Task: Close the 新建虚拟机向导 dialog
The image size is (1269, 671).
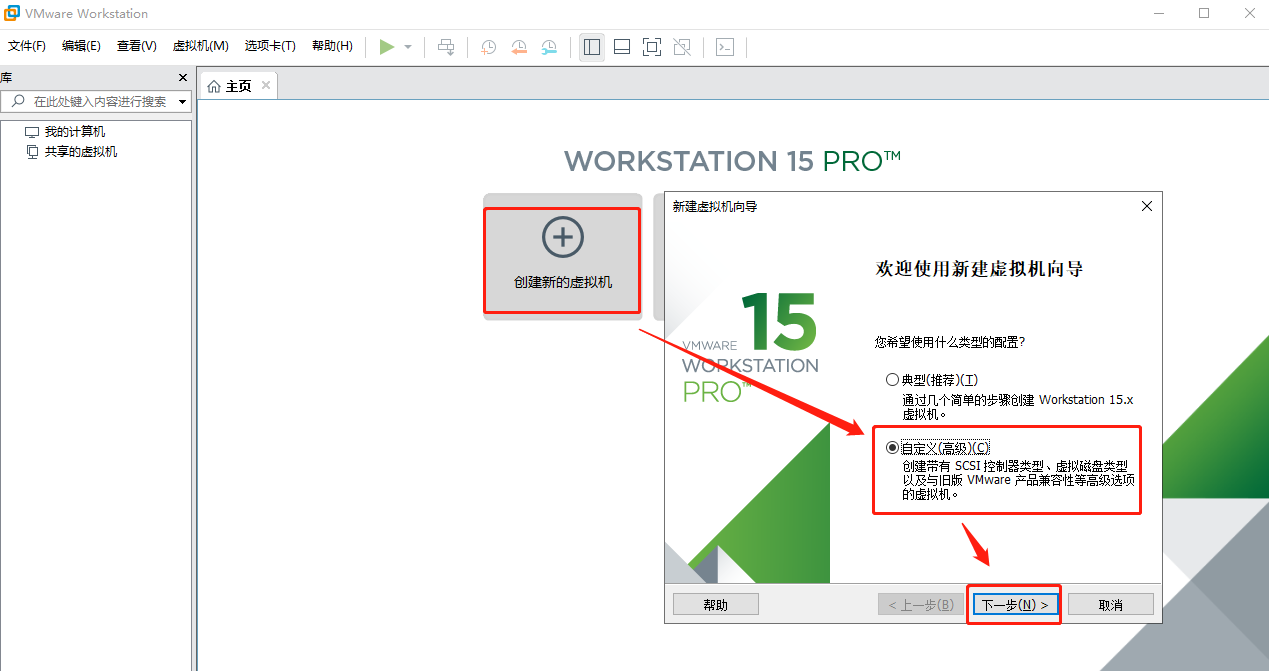Action: point(1147,206)
